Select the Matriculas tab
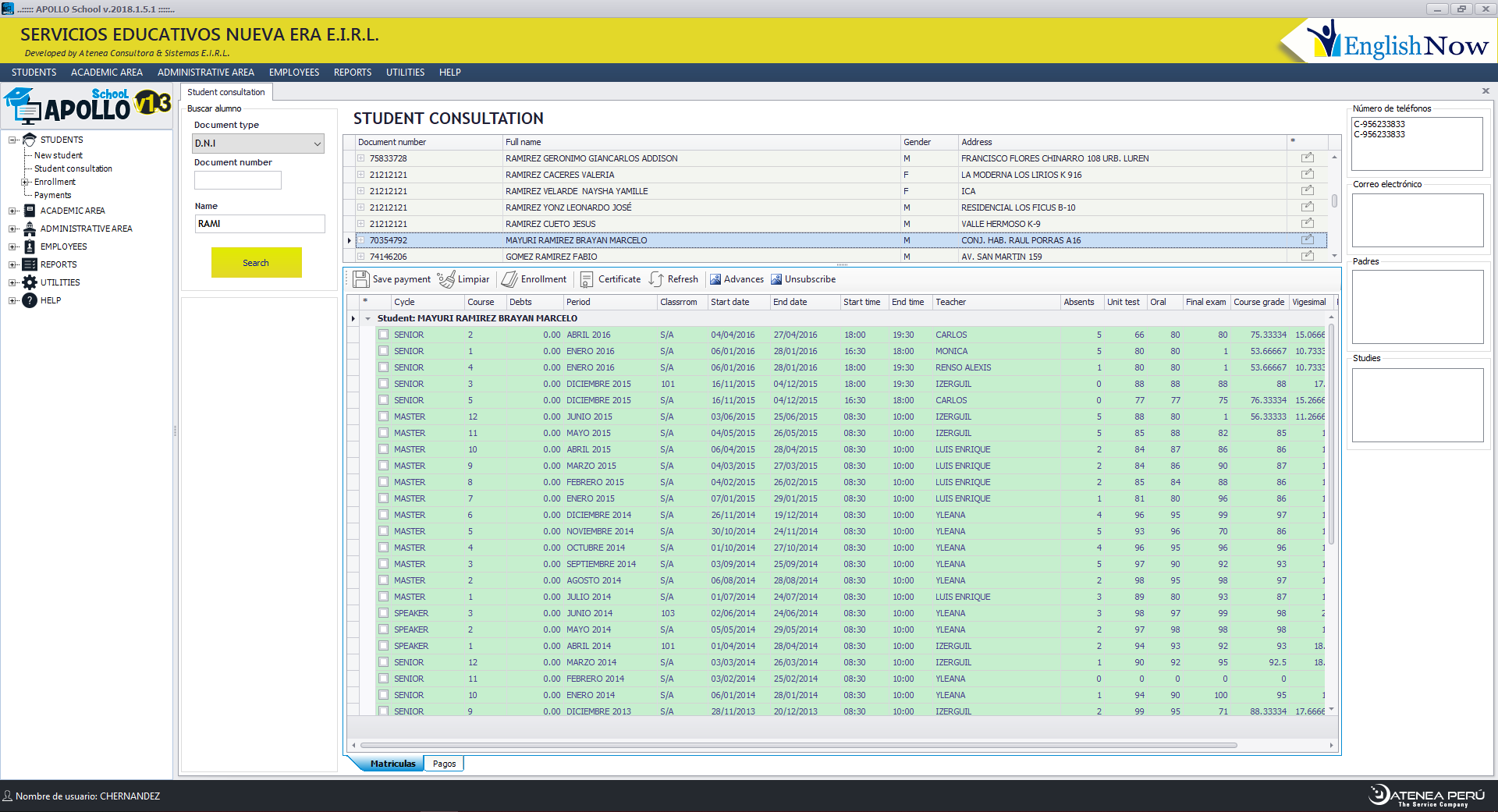 pos(392,764)
